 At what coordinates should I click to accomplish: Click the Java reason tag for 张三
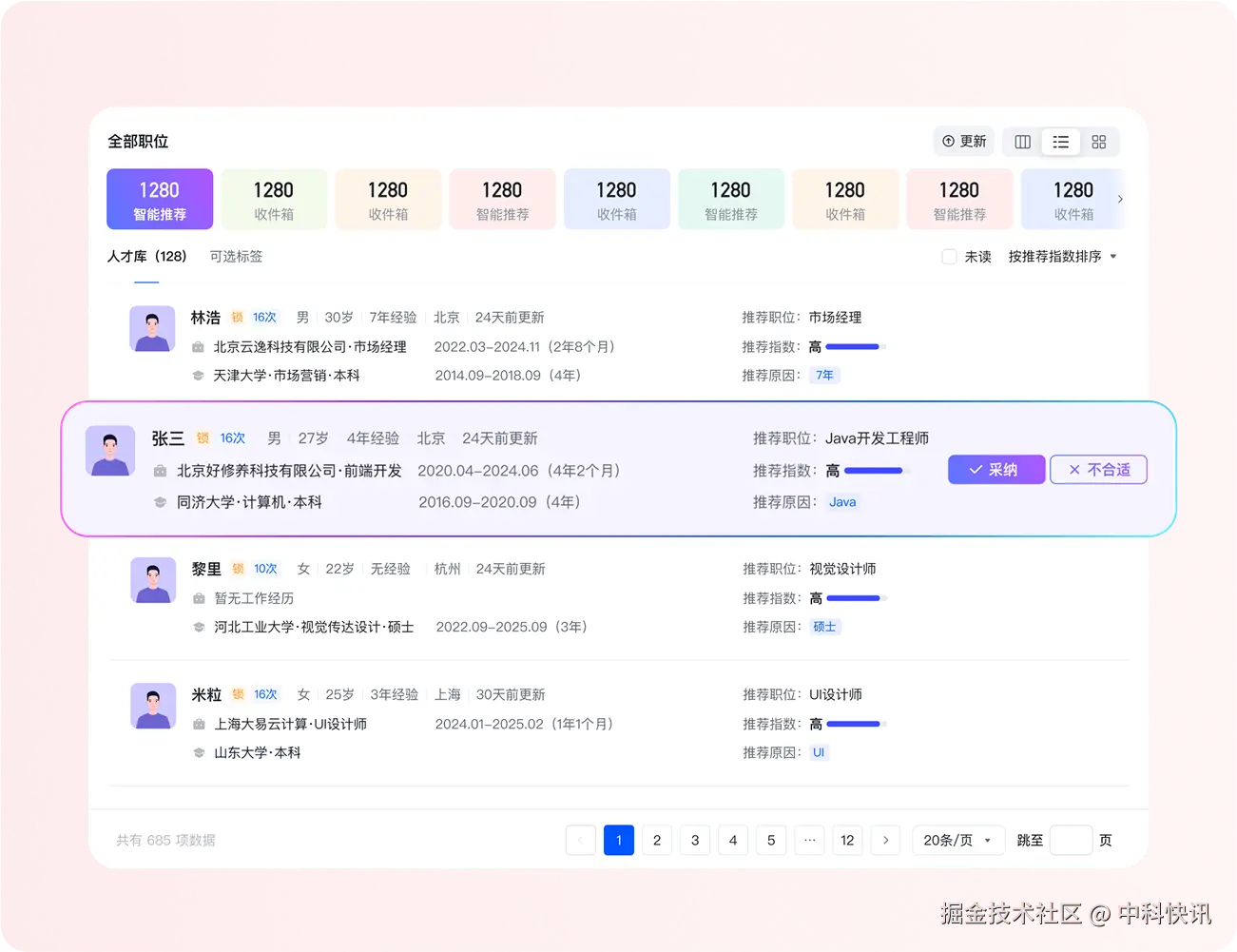point(842,502)
